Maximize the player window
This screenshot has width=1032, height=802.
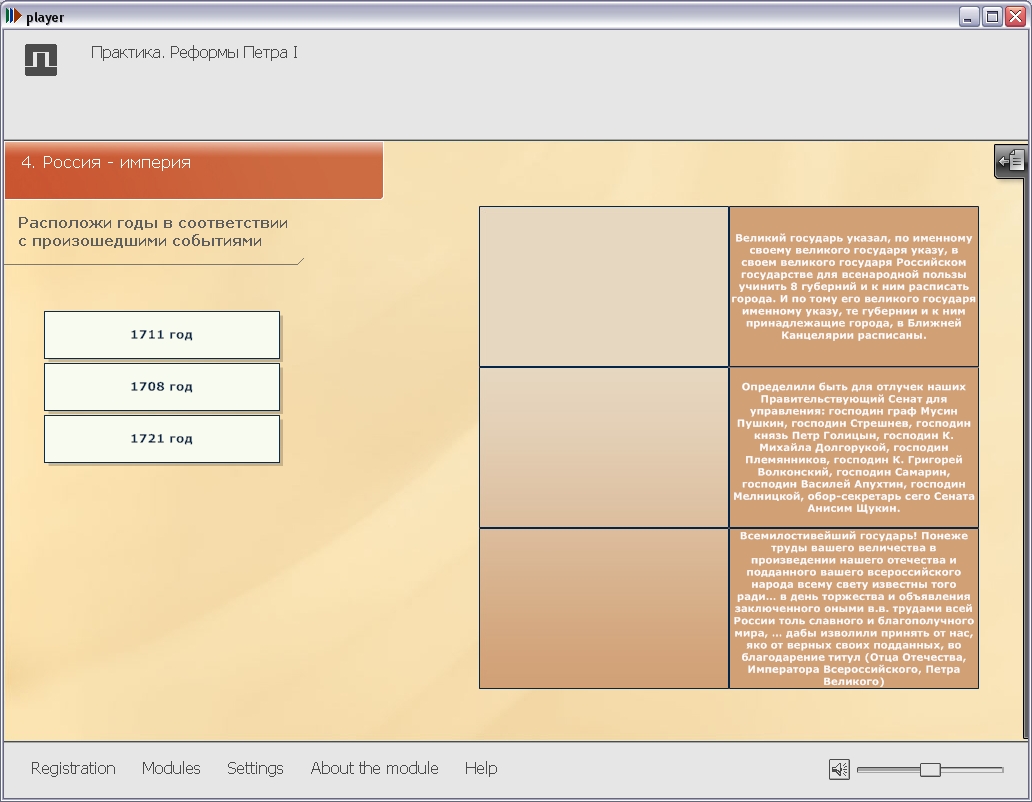point(992,16)
